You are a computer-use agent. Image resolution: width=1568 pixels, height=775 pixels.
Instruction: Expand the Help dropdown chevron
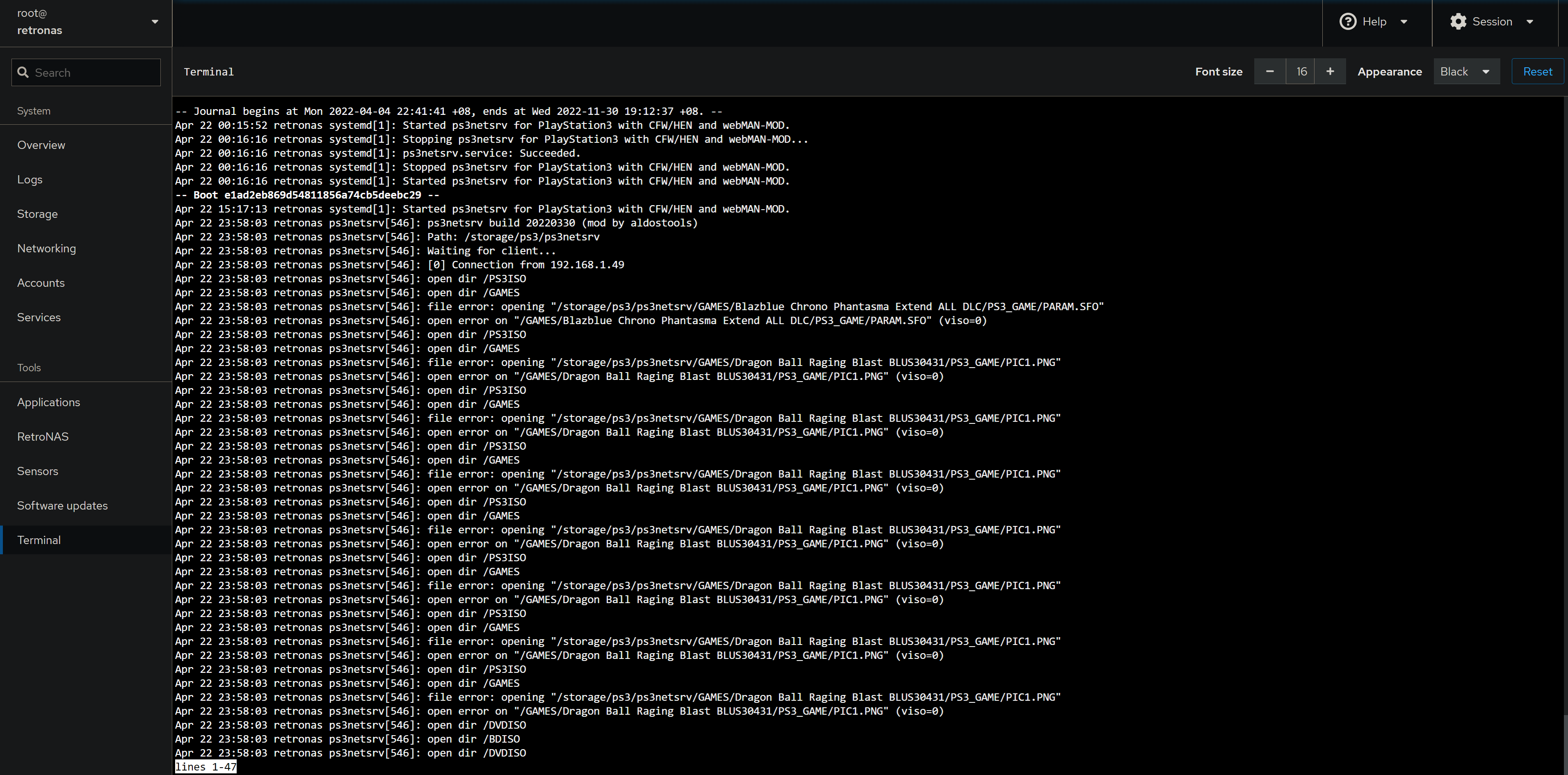[x=1404, y=21]
